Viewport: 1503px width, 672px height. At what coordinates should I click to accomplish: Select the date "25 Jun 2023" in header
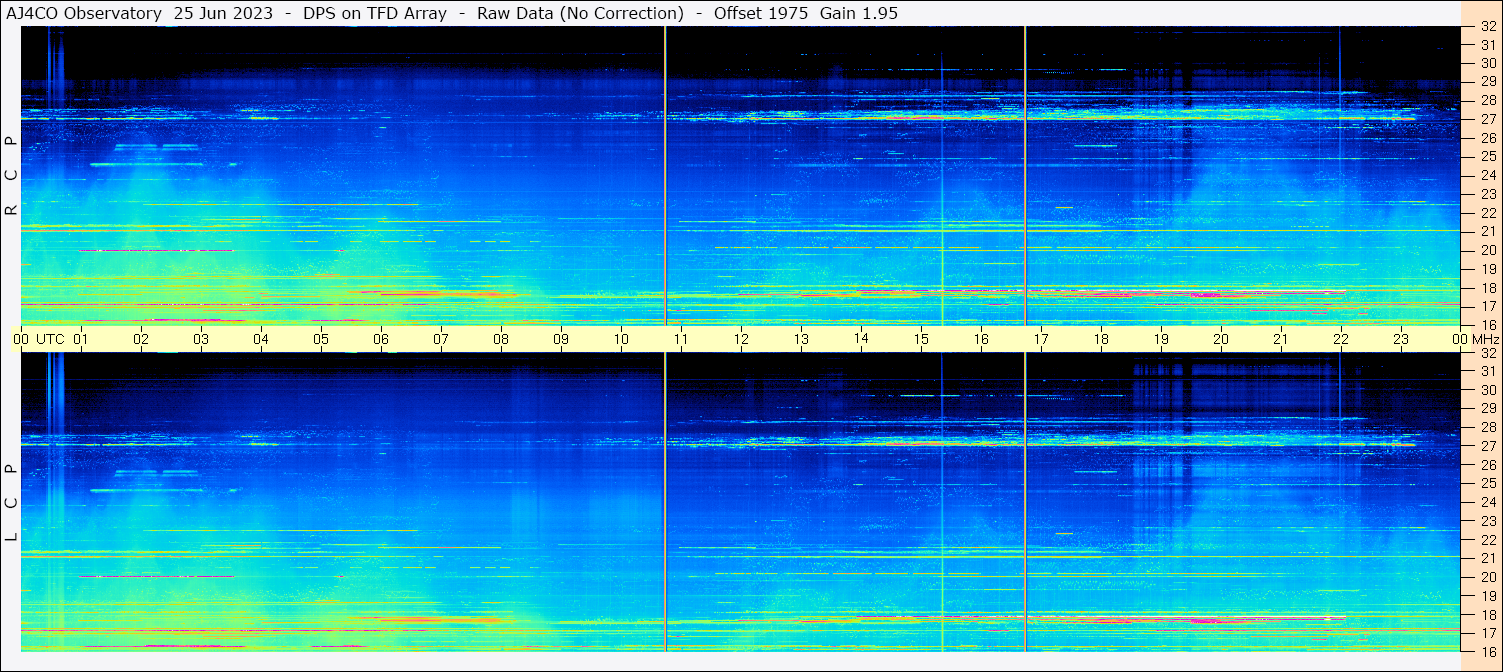223,13
